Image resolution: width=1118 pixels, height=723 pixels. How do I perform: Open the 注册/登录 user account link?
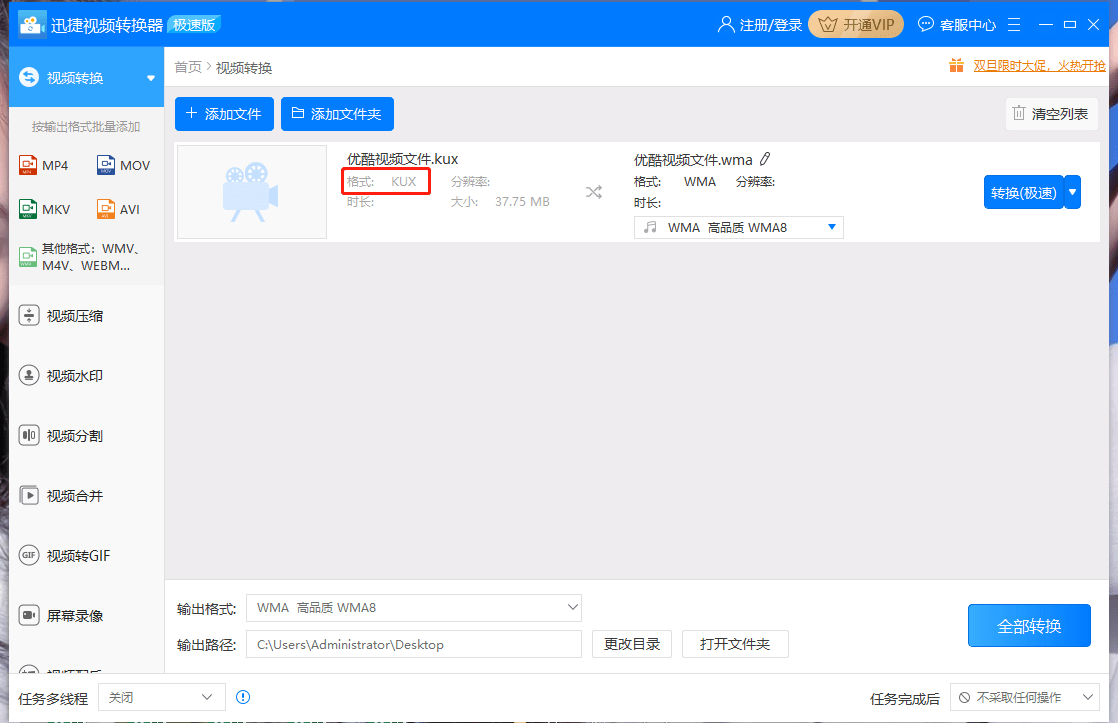tap(759, 25)
